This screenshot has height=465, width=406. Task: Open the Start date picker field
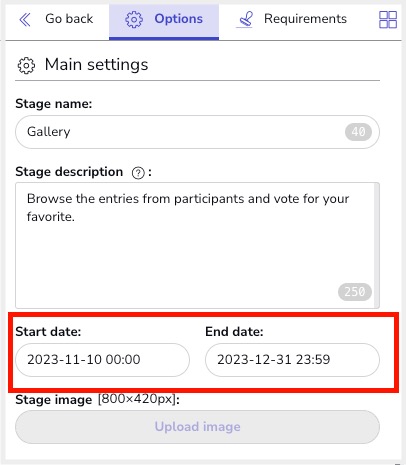[102, 360]
